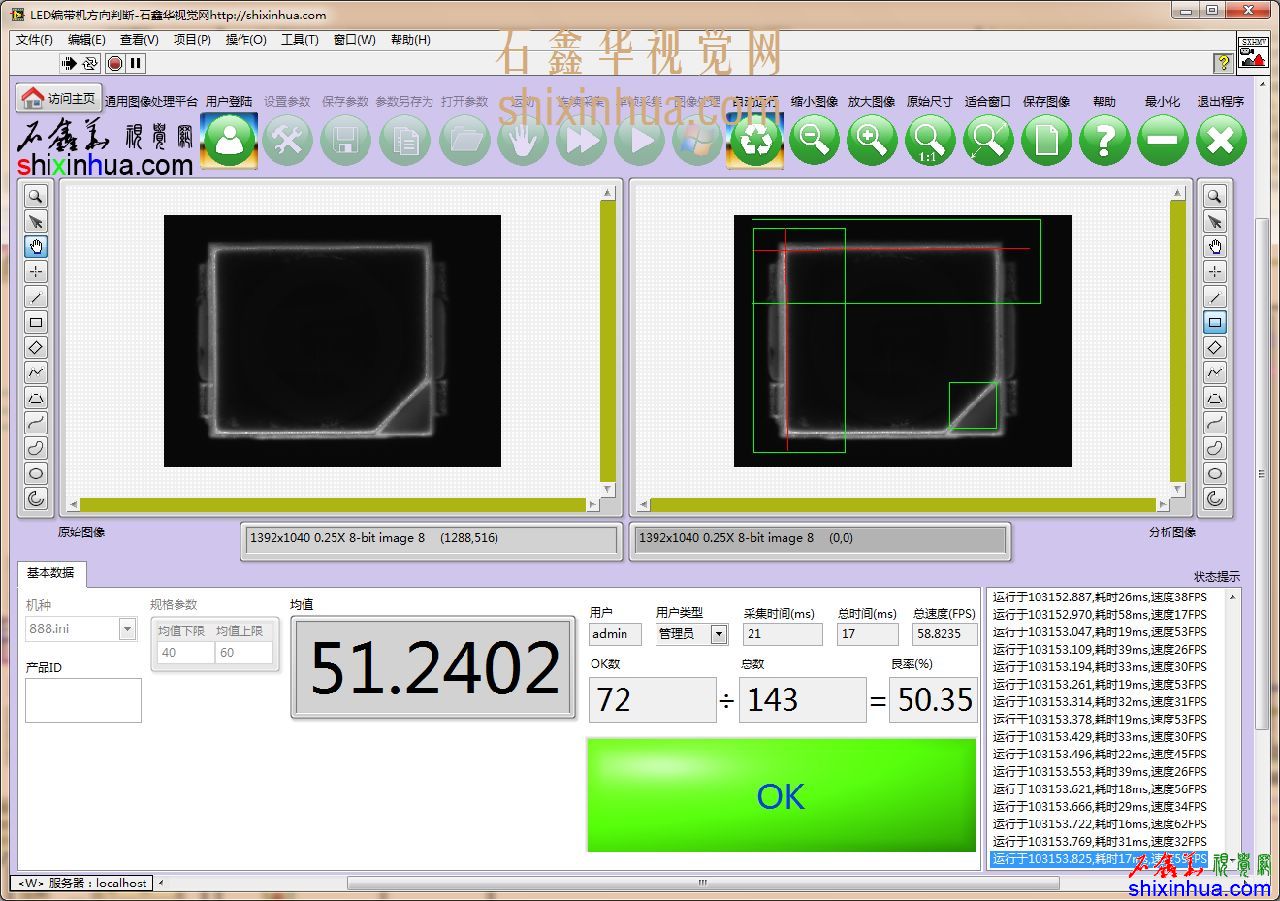Click the zoom out image (缩小图像) icon
Viewport: 1280px width, 901px height.
click(814, 140)
